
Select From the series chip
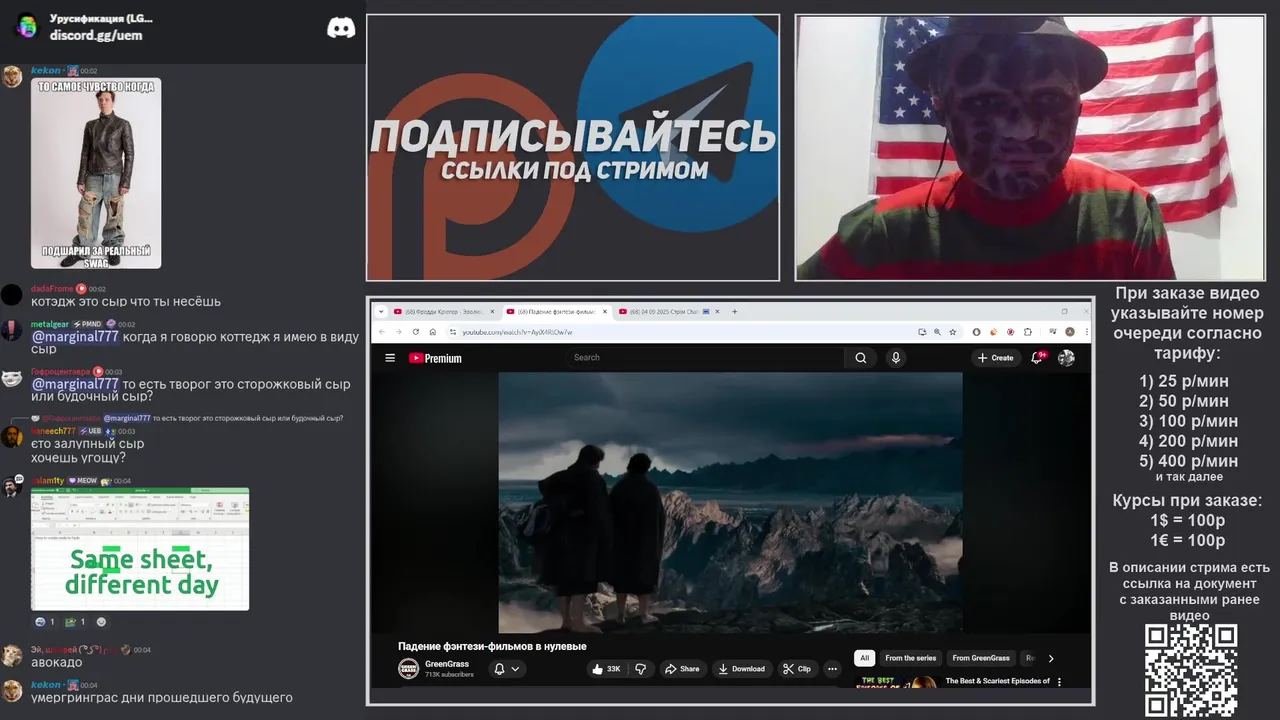pos(910,658)
